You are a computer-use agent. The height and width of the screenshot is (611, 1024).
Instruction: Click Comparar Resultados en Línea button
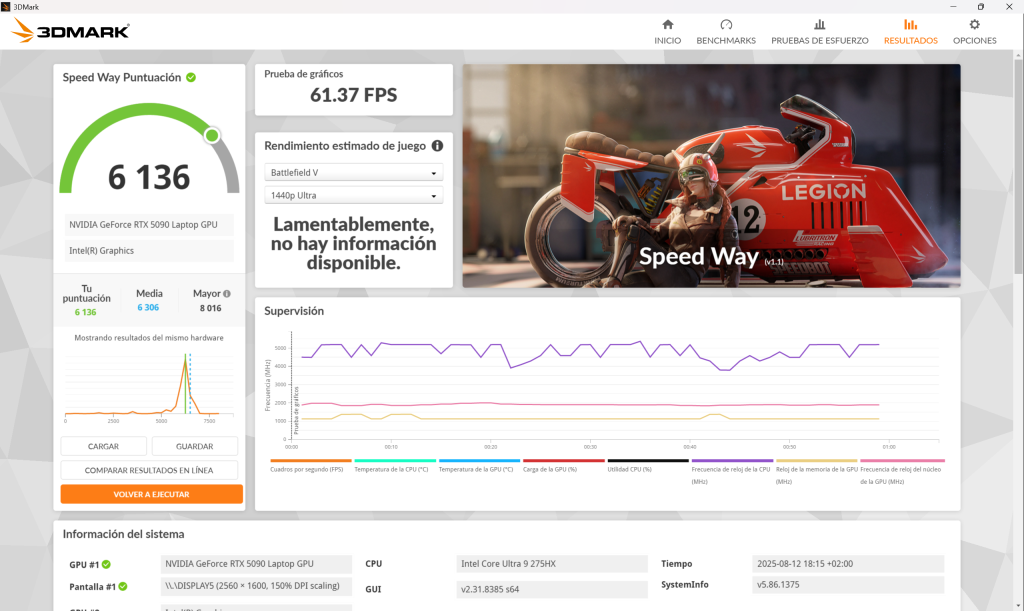[151, 470]
